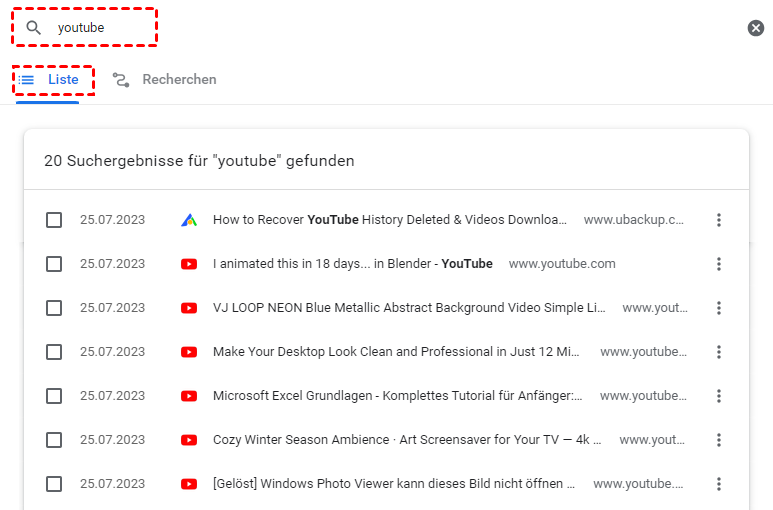Open I animated this in 18 days link

pyautogui.click(x=352, y=264)
